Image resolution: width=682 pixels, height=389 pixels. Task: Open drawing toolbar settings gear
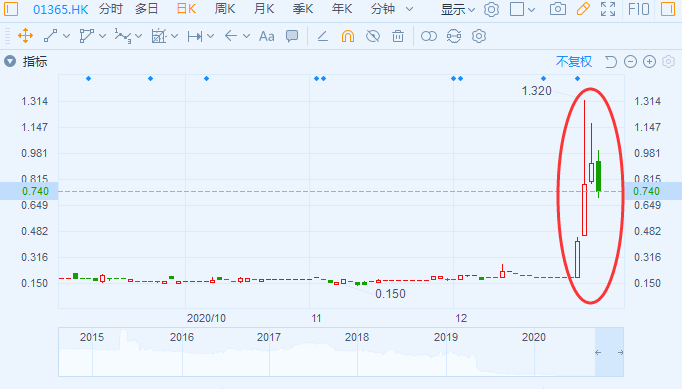(x=479, y=36)
